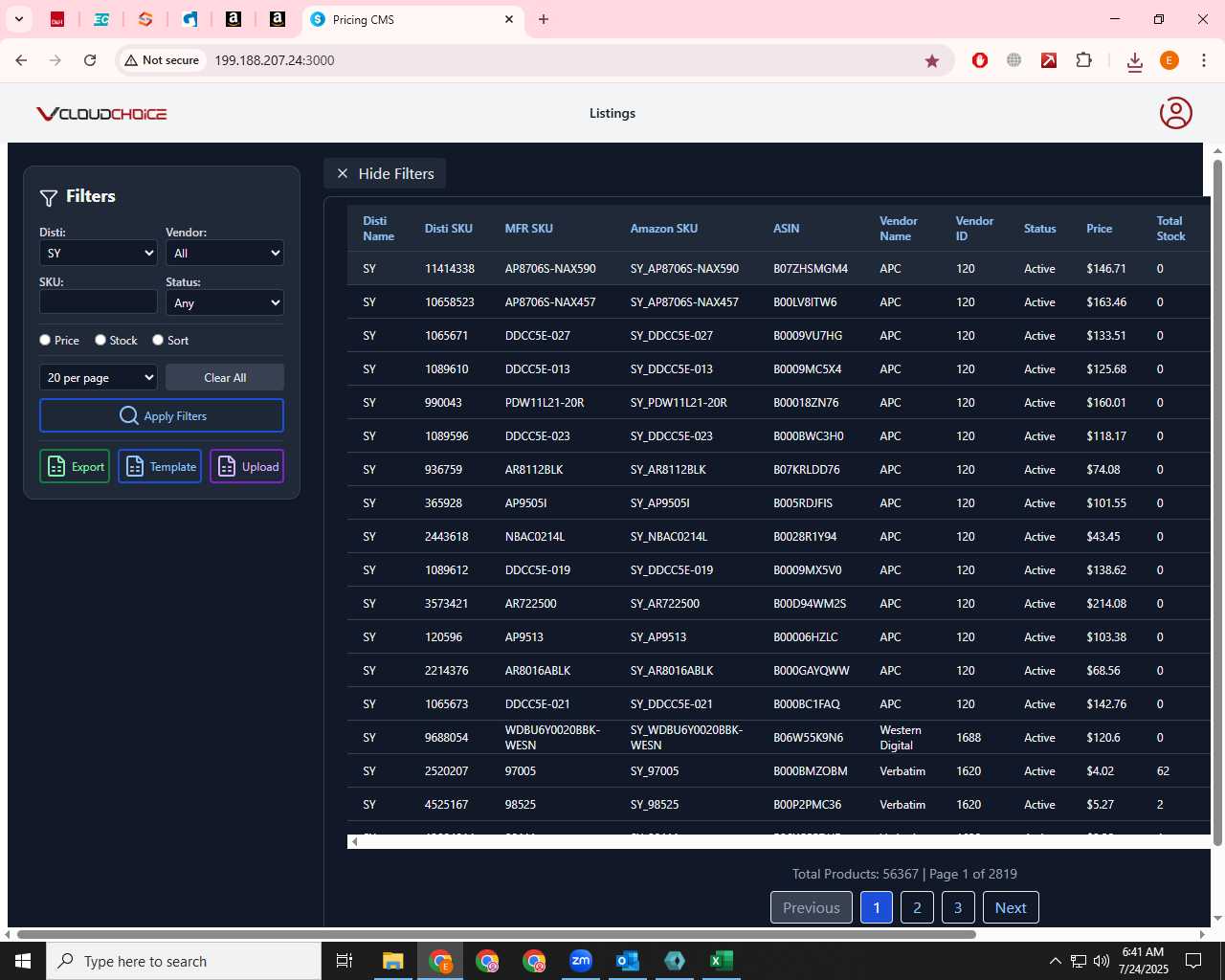Click the browser address bar URL
The height and width of the screenshot is (980, 1225).
click(x=275, y=60)
